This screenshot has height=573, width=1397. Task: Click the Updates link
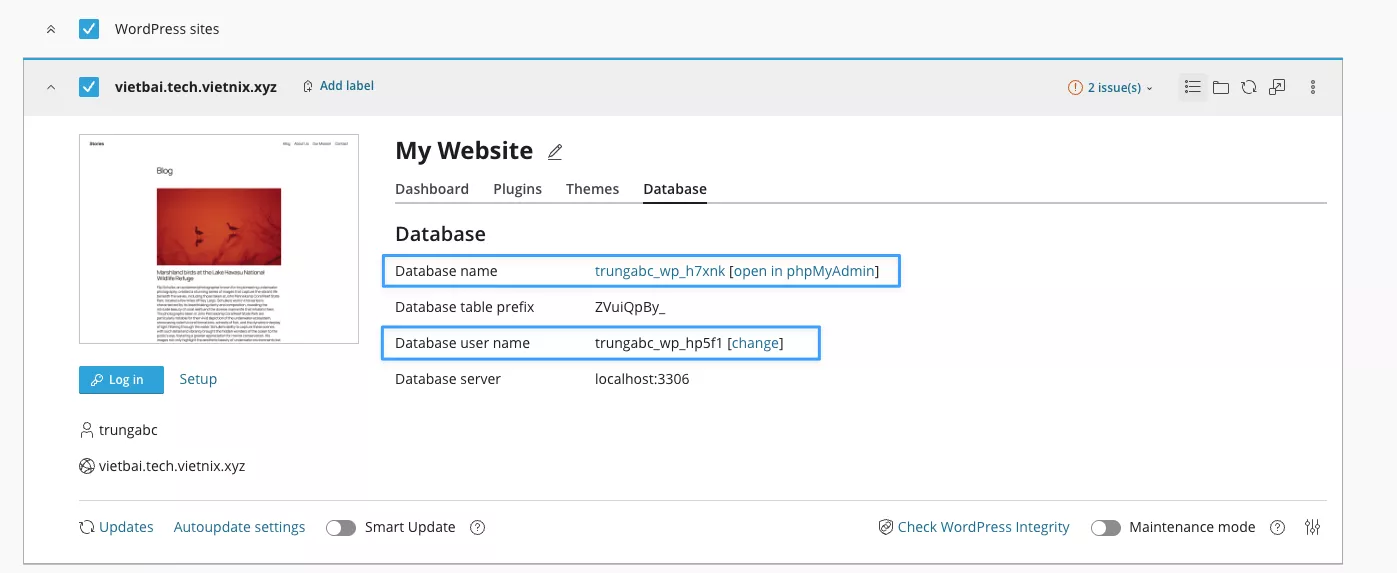[126, 527]
